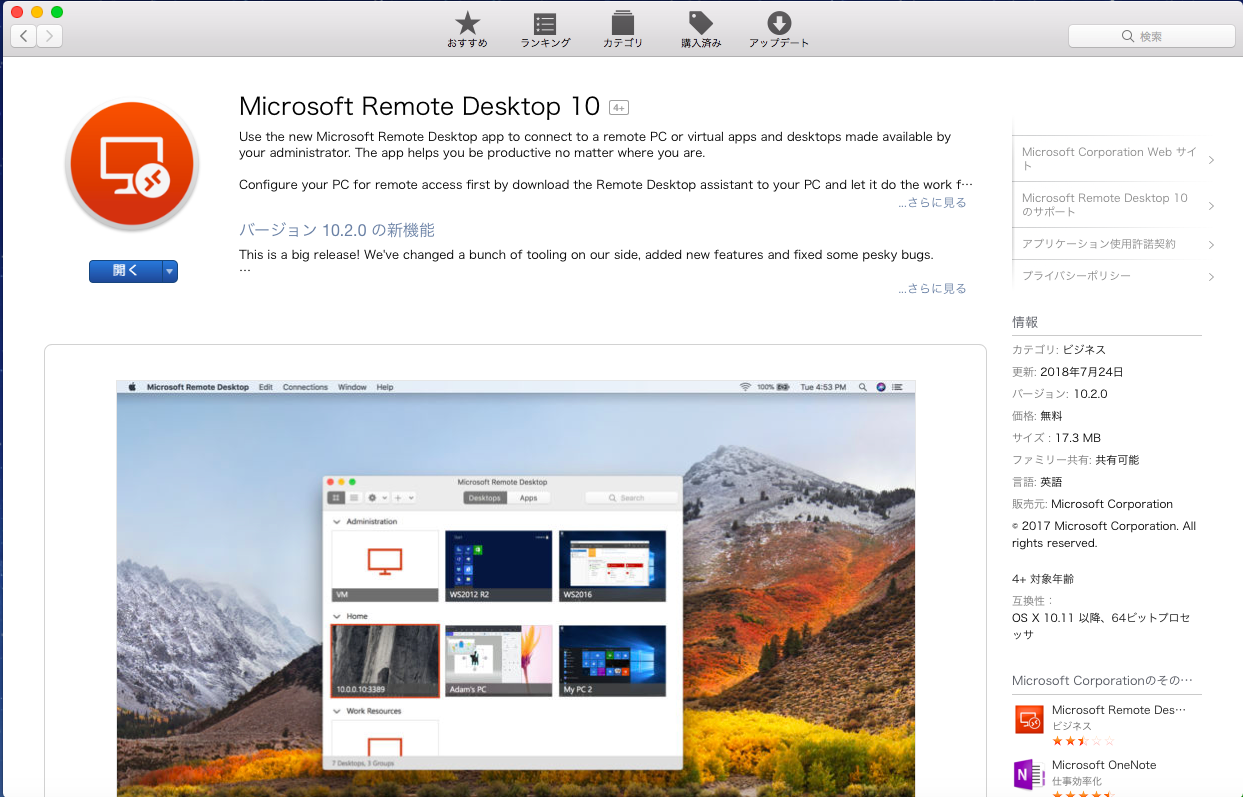The width and height of the screenshot is (1243, 797).
Task: Select the おすすめ (Featured) star icon
Action: pyautogui.click(x=466, y=27)
